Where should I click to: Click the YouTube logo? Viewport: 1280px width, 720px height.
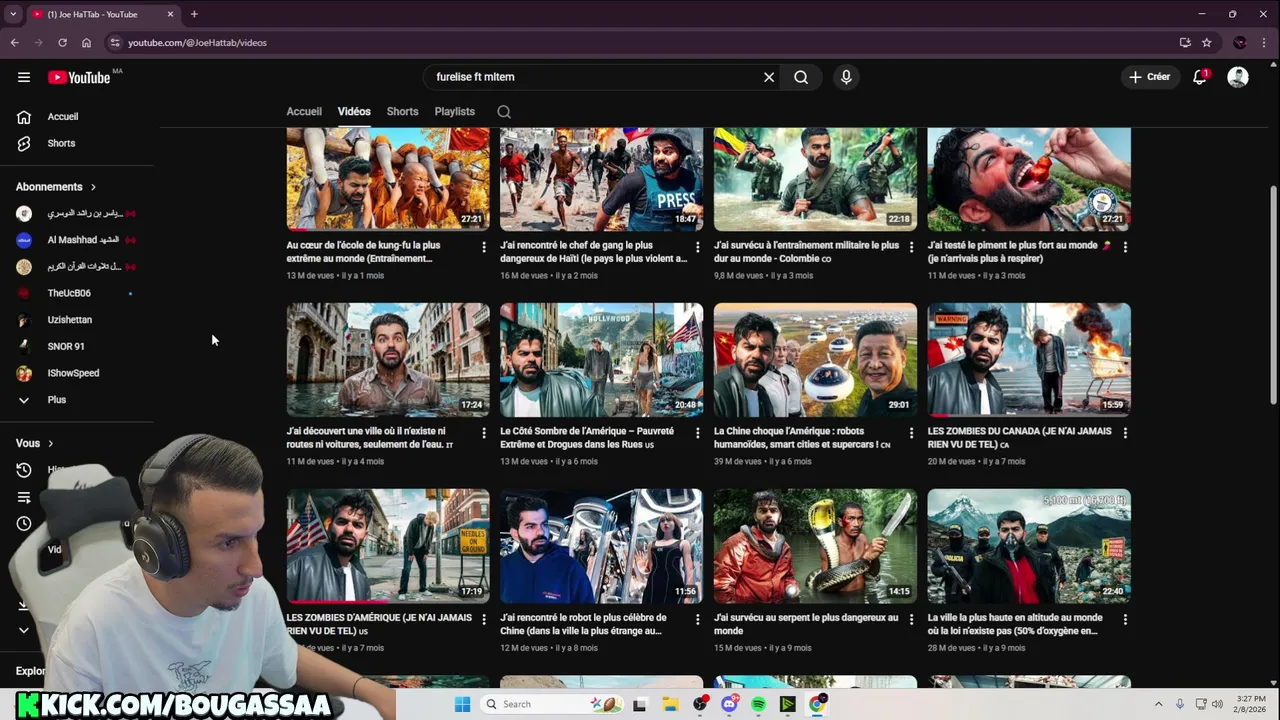[x=79, y=77]
